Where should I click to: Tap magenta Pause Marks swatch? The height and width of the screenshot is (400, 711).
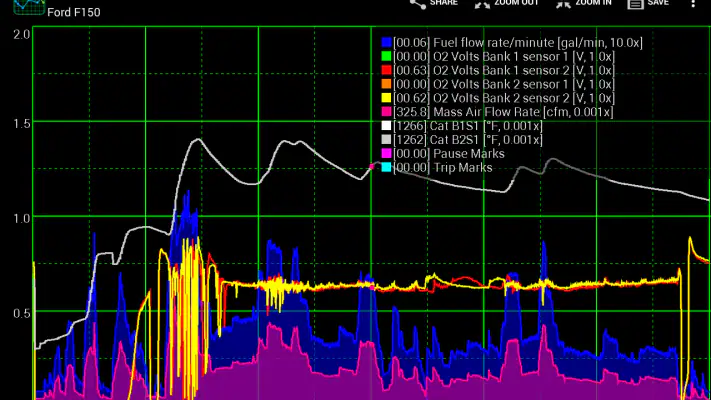pyautogui.click(x=386, y=154)
